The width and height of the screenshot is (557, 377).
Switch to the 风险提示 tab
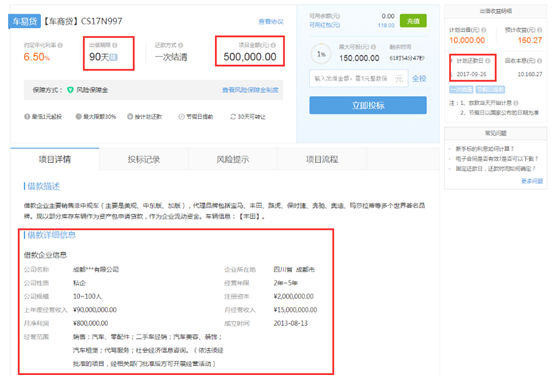[x=233, y=160]
